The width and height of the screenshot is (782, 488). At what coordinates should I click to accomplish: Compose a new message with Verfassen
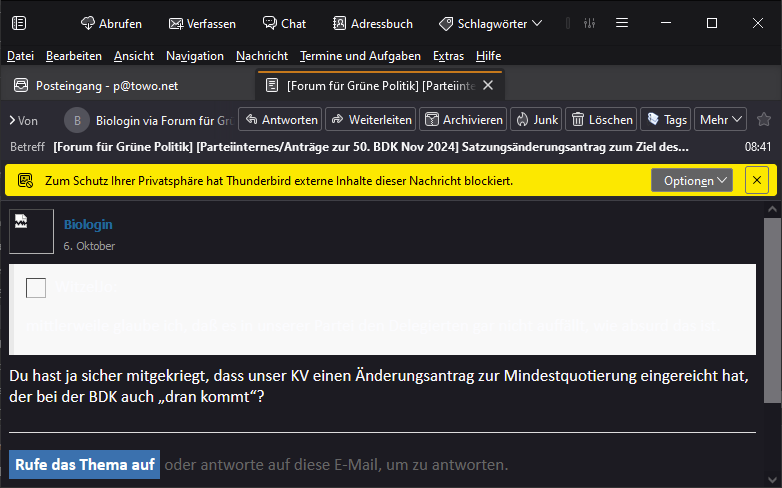point(202,23)
